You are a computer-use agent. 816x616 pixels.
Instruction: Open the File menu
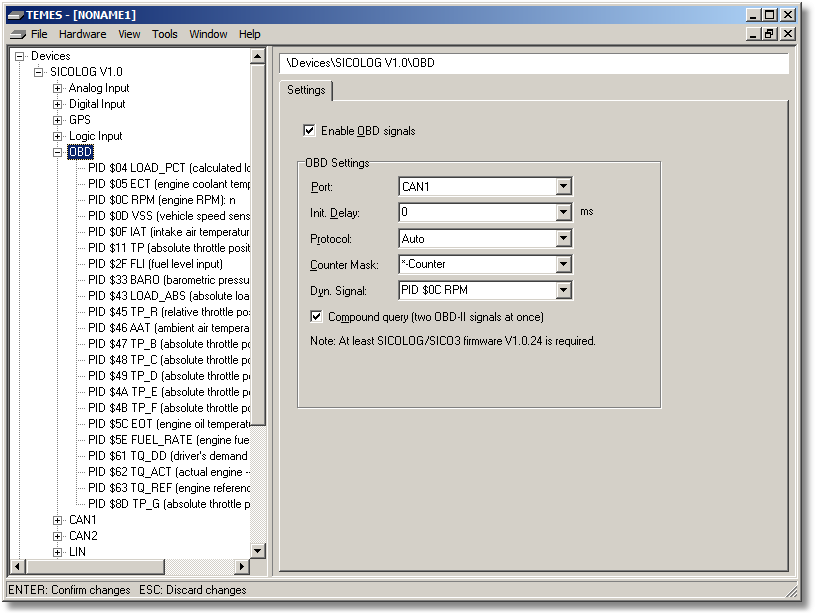click(x=39, y=34)
